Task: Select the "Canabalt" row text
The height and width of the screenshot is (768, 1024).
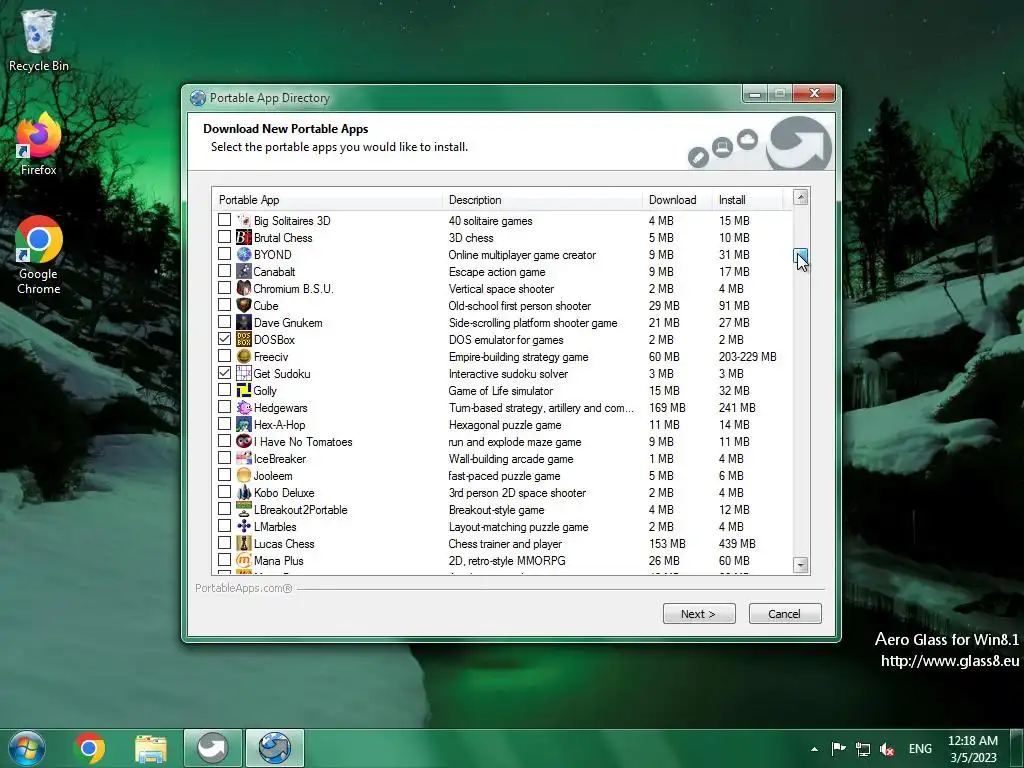Action: (274, 272)
